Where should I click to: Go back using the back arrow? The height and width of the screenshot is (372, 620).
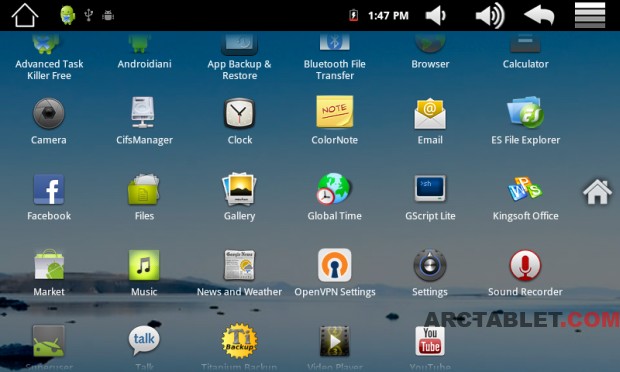539,16
